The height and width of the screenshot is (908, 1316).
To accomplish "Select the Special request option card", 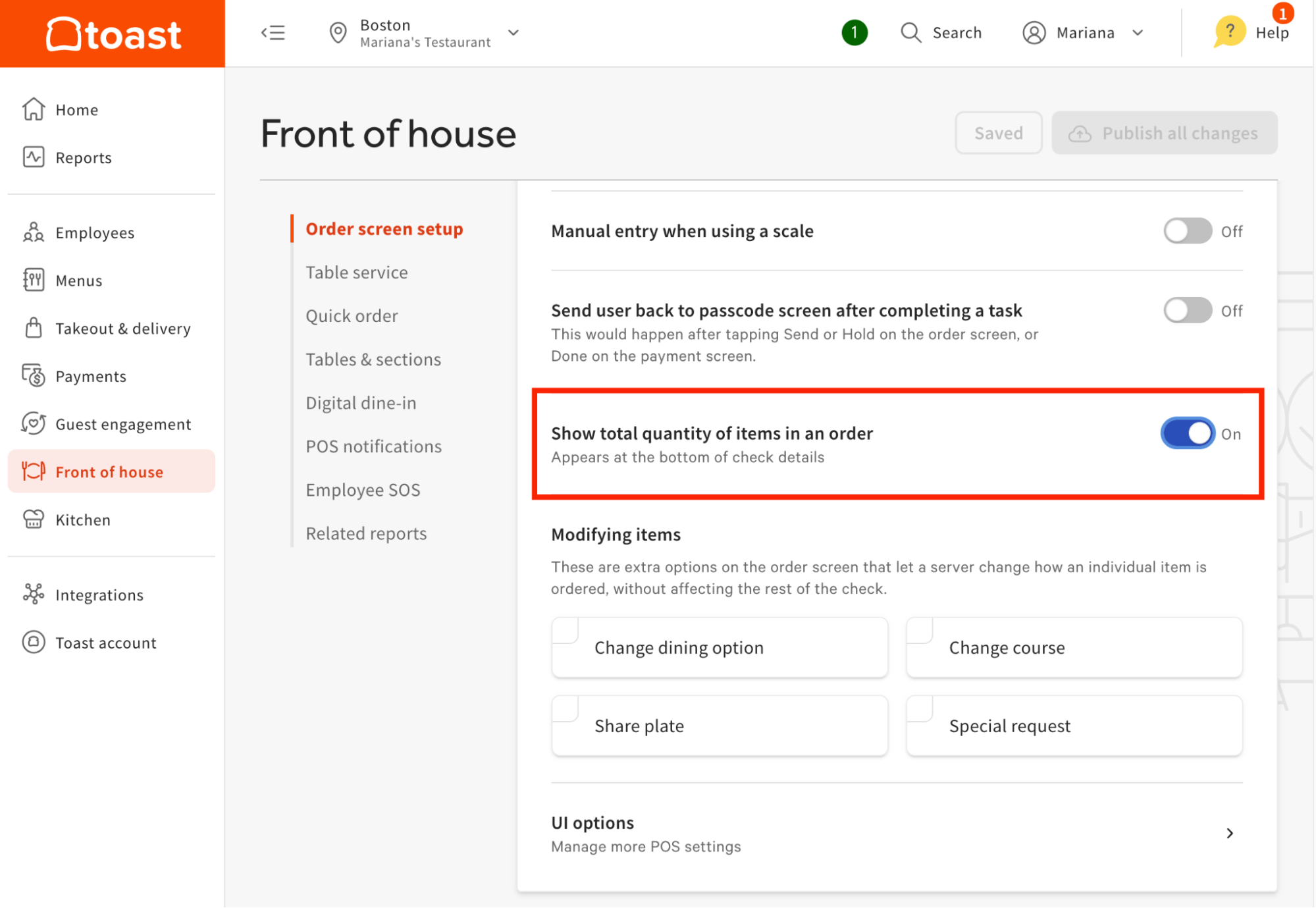I will 1073,726.
